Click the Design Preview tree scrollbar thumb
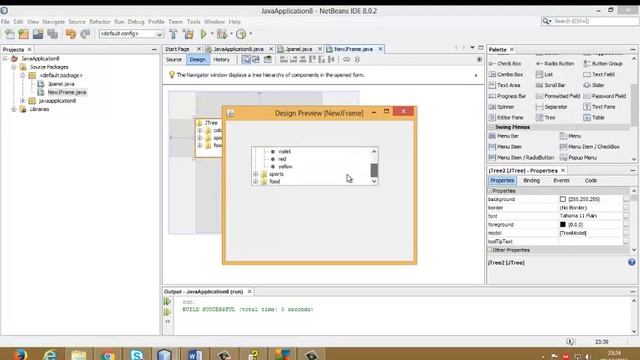This screenshot has height=360, width=640. [374, 170]
